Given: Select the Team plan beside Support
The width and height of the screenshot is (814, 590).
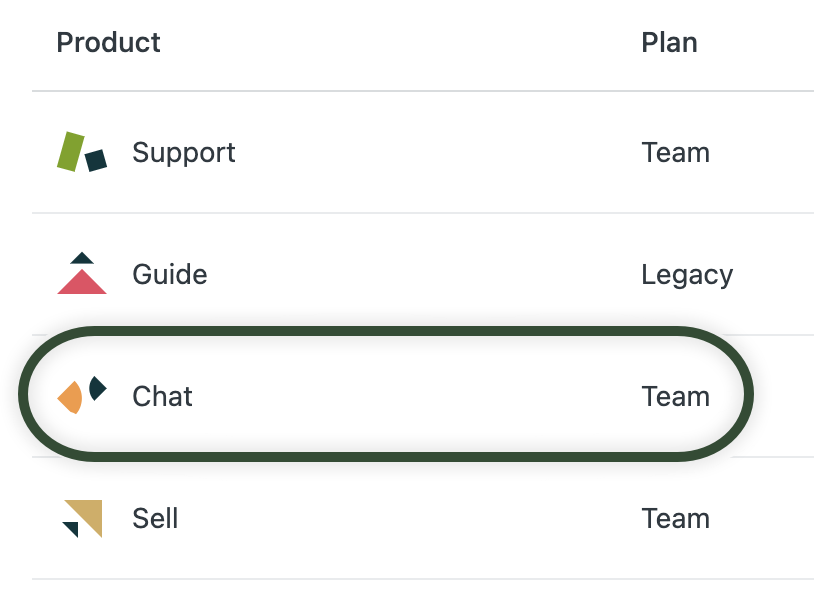Looking at the screenshot, I should coord(675,152).
